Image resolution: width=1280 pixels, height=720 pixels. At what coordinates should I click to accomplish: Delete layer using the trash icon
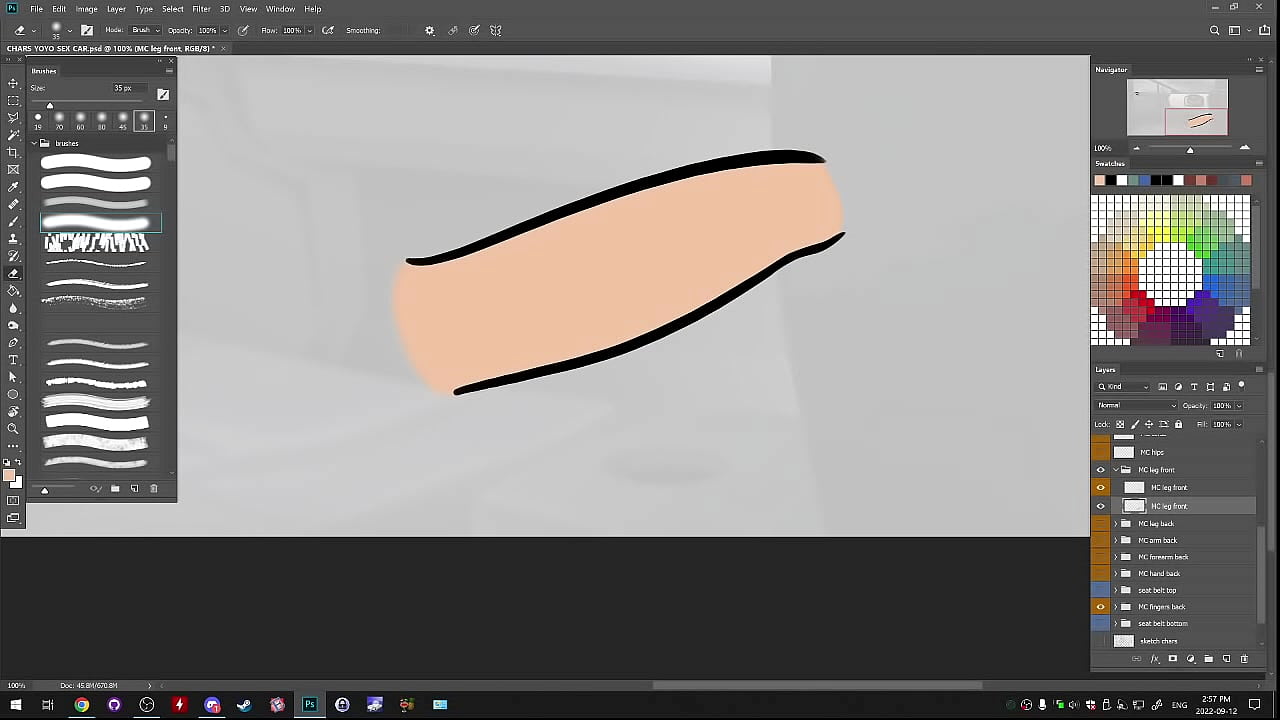coord(1244,659)
